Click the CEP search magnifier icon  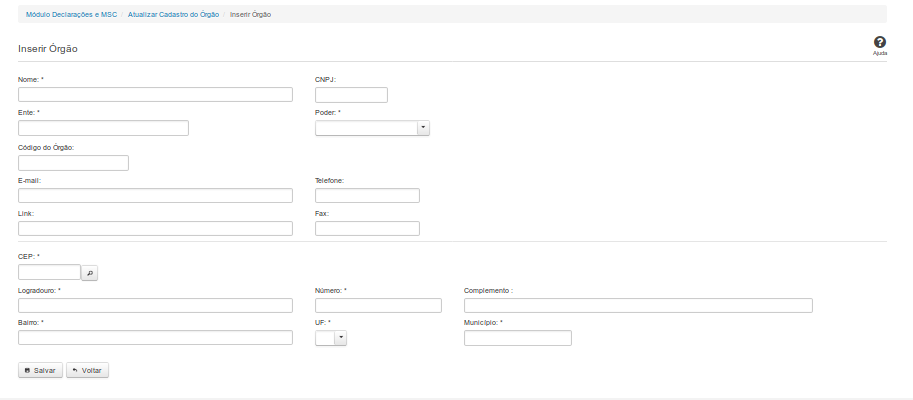89,272
